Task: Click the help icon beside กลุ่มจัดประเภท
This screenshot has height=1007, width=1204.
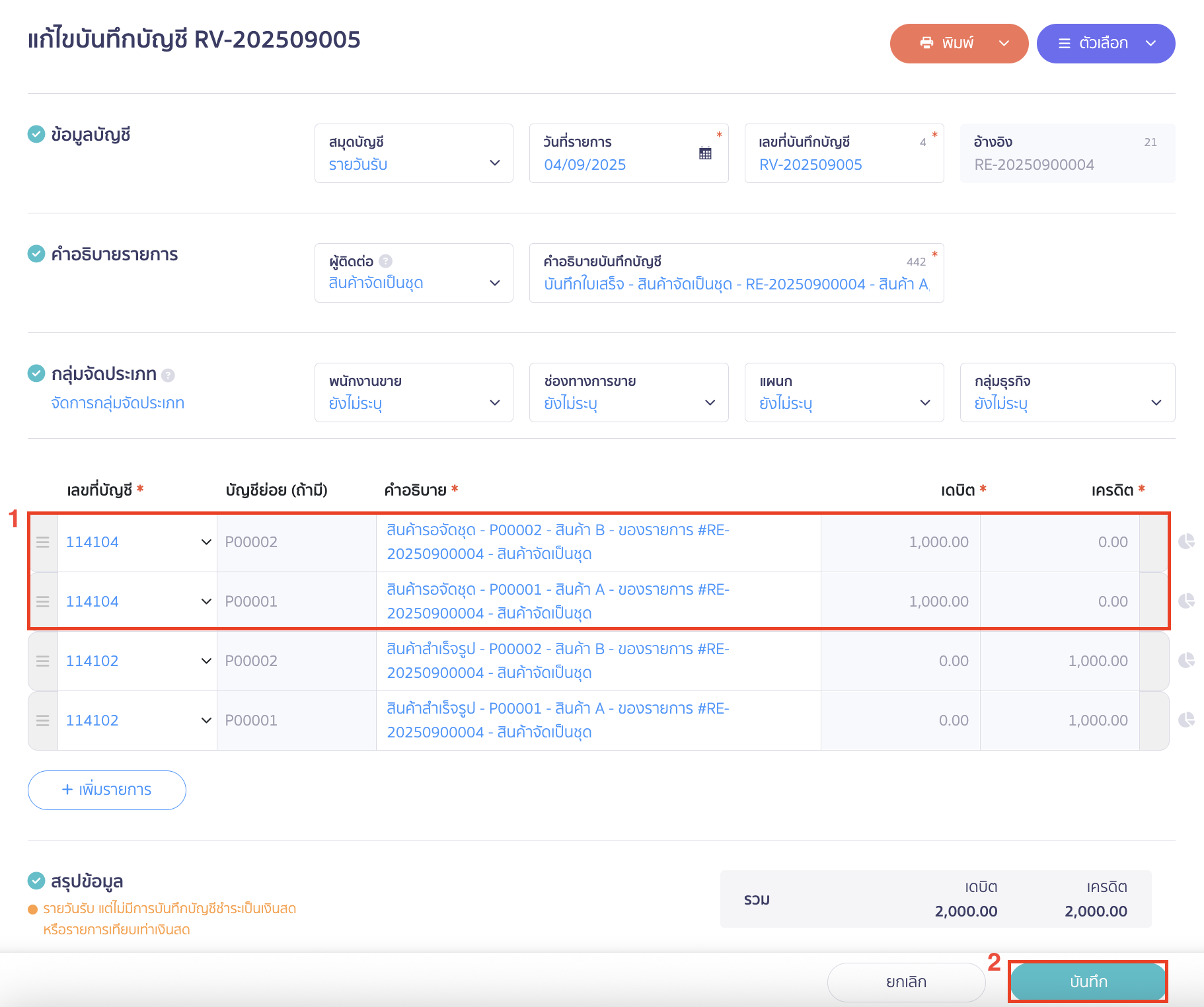Action: pos(168,375)
